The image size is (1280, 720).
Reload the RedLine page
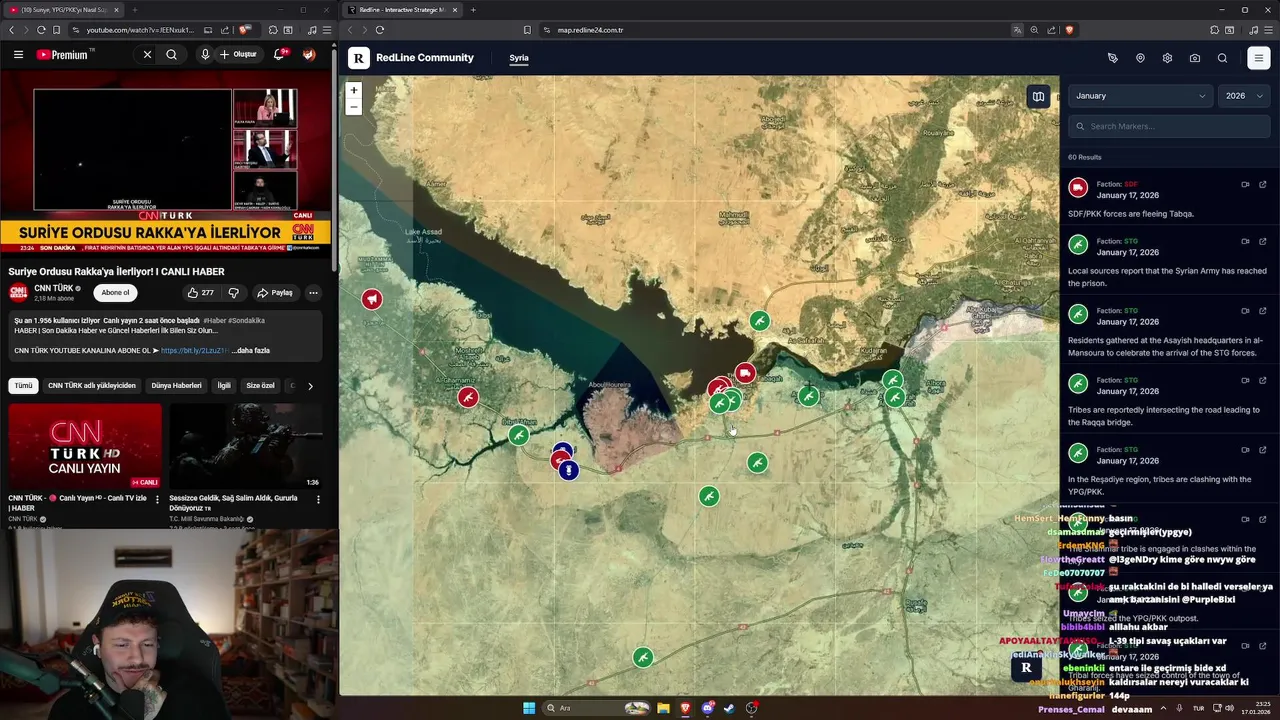380,30
